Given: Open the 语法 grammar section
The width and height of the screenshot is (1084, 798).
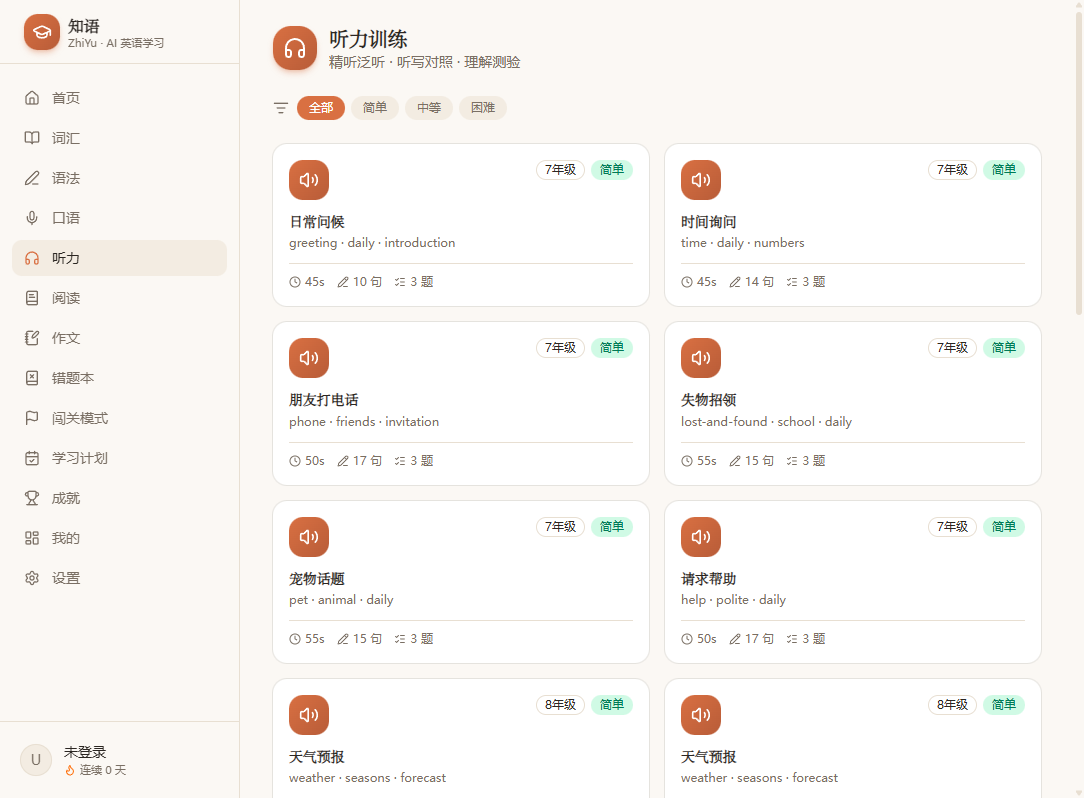Looking at the screenshot, I should [120, 178].
